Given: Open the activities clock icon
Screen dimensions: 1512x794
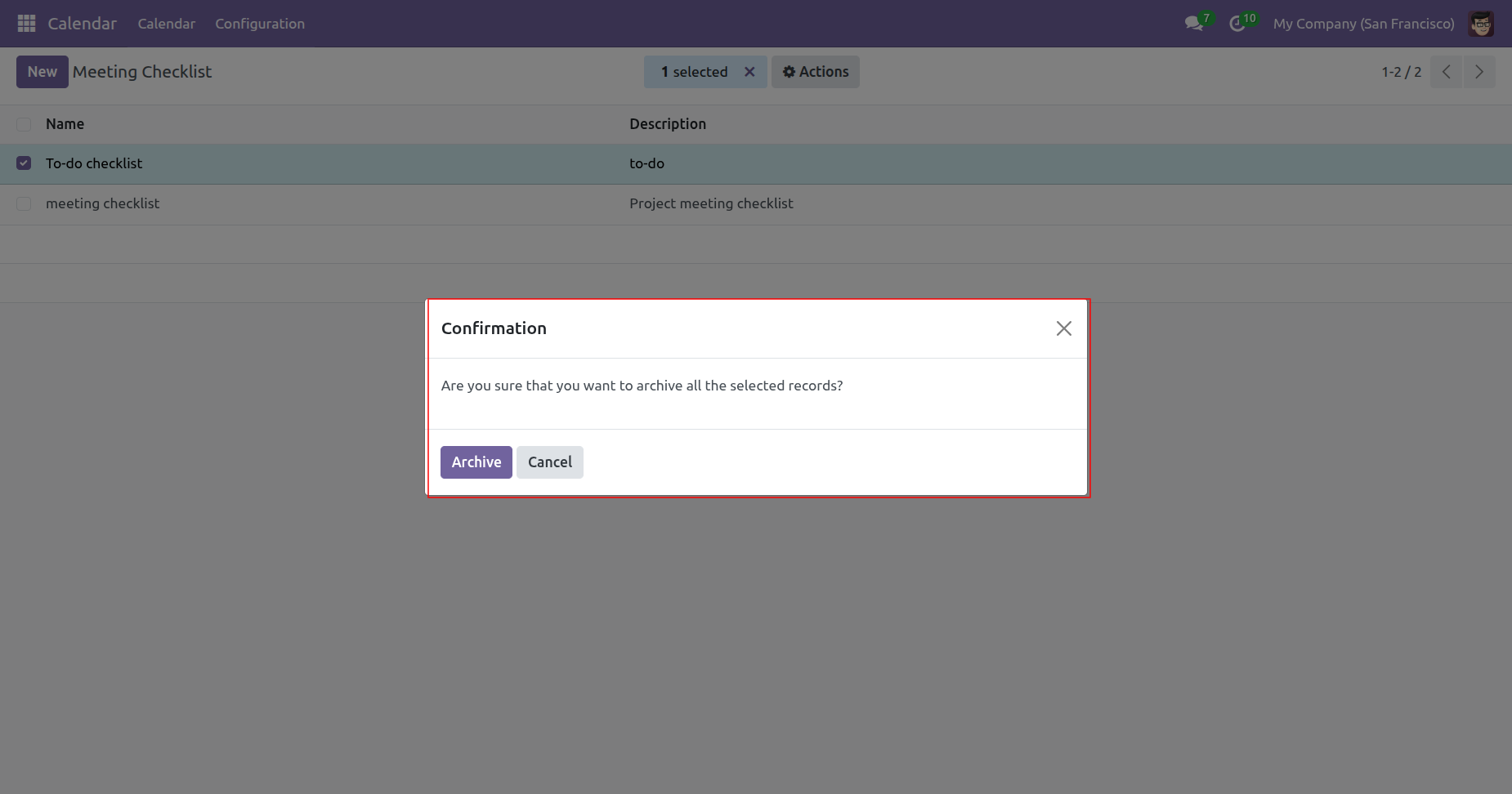Looking at the screenshot, I should pos(1237,24).
